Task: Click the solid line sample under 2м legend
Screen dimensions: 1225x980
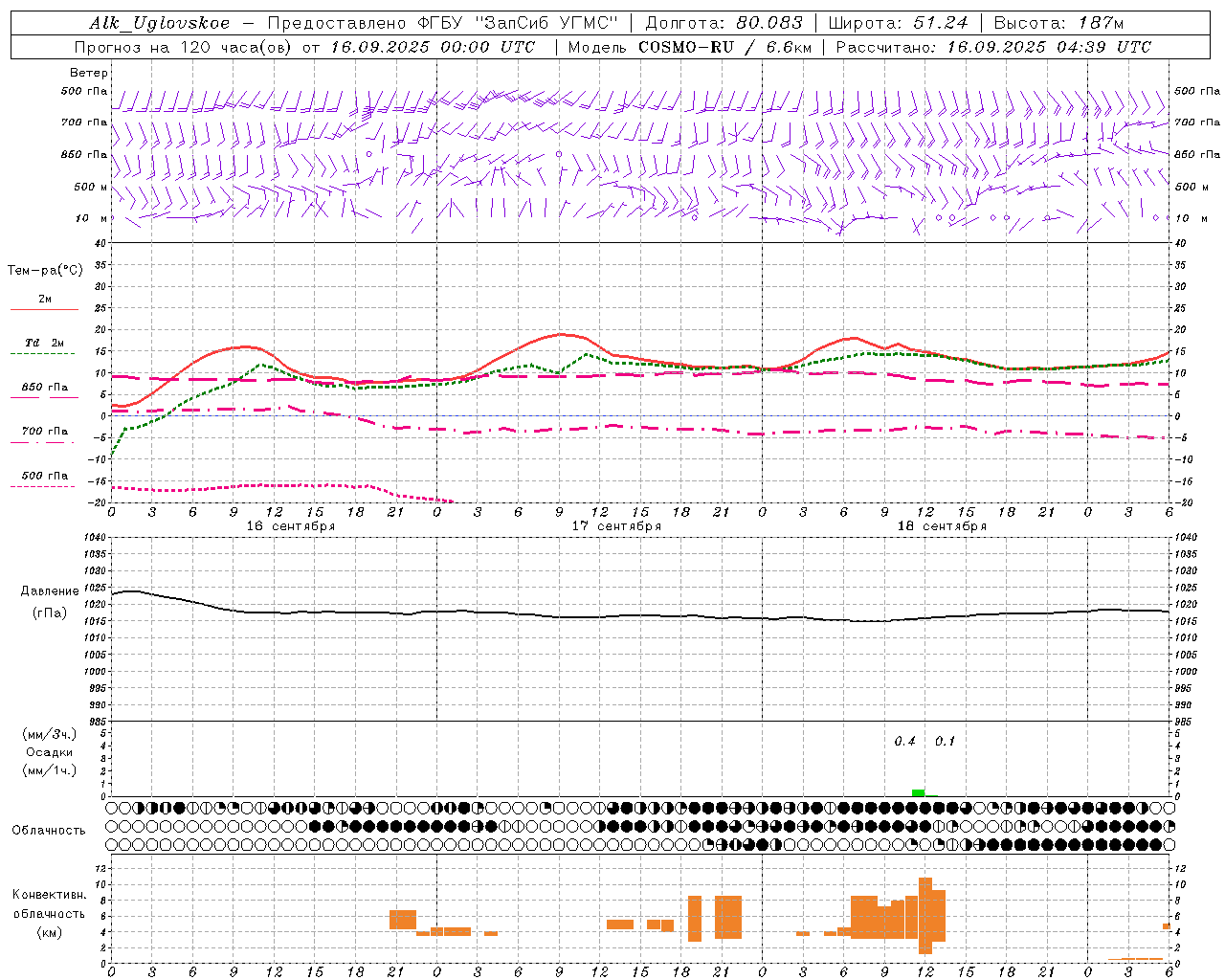Action: pos(44,310)
